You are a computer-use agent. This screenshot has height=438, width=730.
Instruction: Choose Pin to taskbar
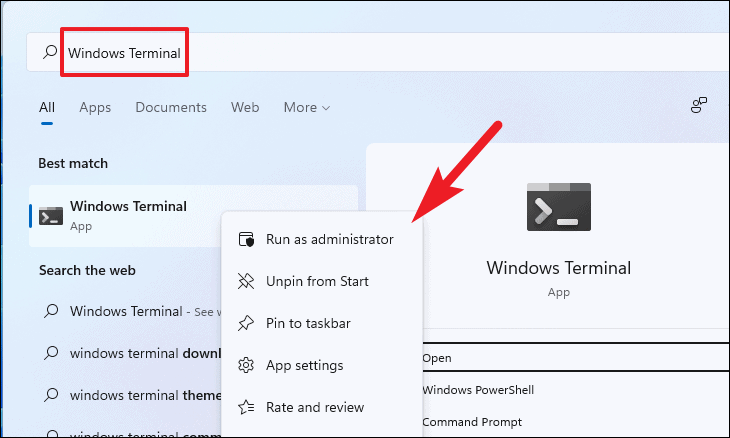coord(322,323)
